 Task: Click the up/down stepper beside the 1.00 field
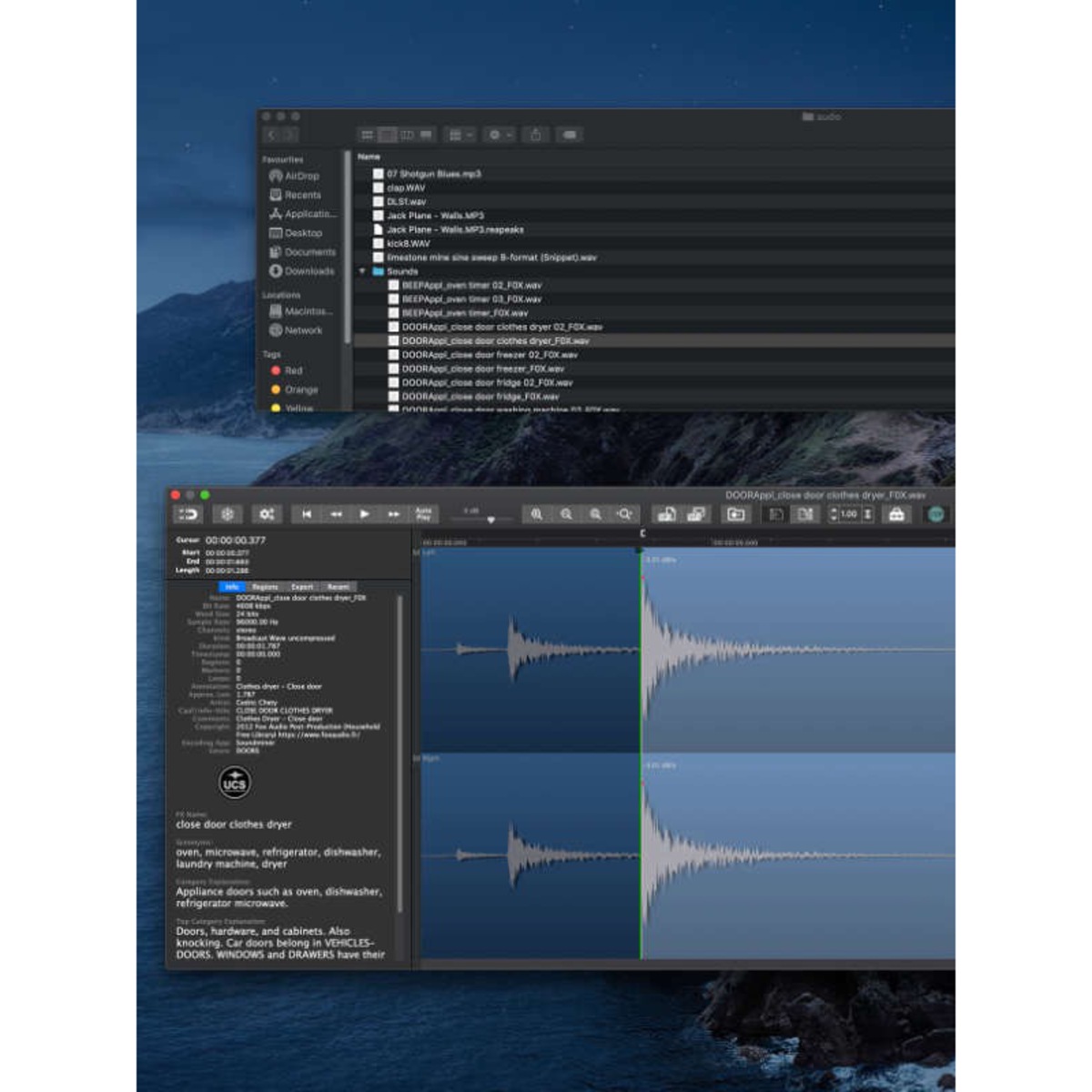tap(833, 514)
